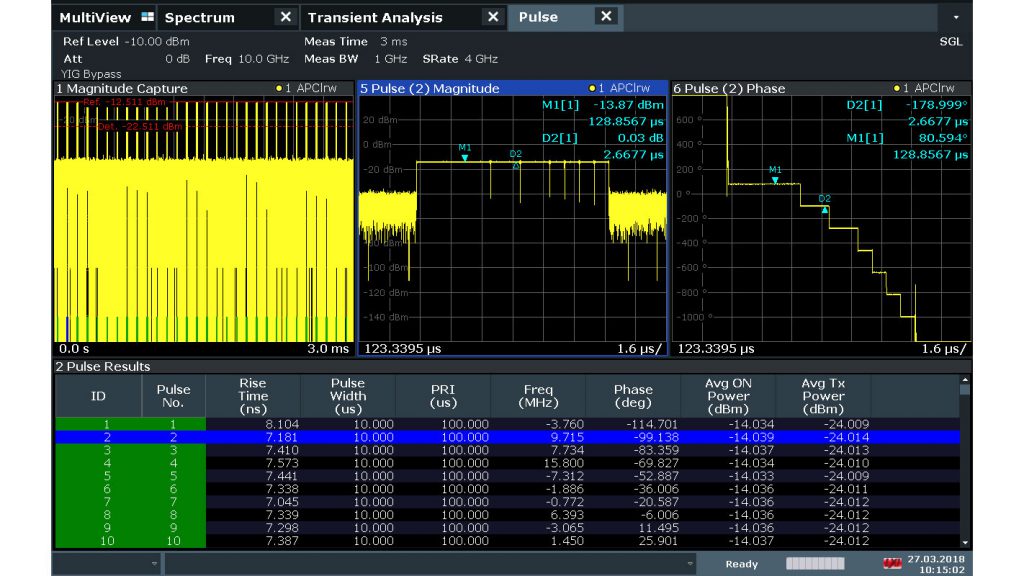
Task: Close the Pulse tab
Action: (x=605, y=16)
